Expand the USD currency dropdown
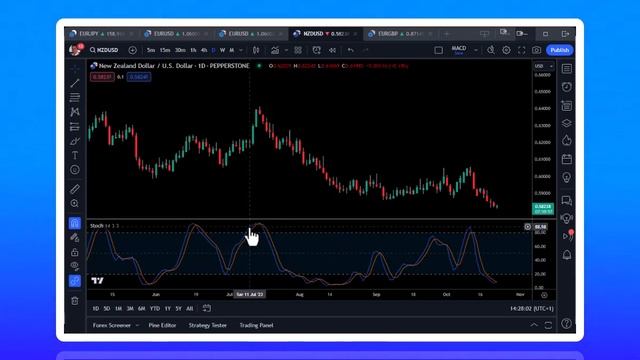 pyautogui.click(x=544, y=66)
